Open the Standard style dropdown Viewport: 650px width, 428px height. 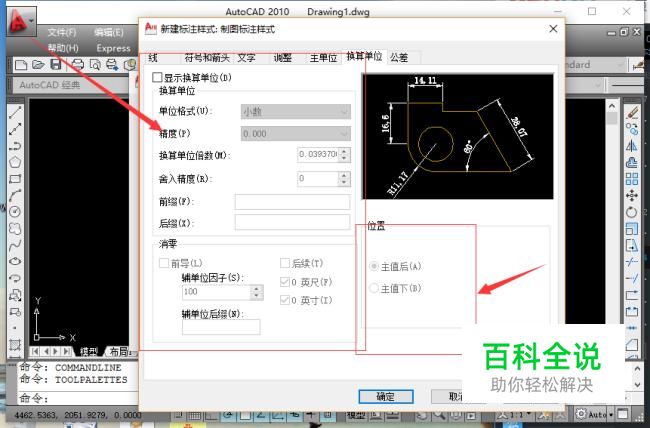(x=594, y=65)
